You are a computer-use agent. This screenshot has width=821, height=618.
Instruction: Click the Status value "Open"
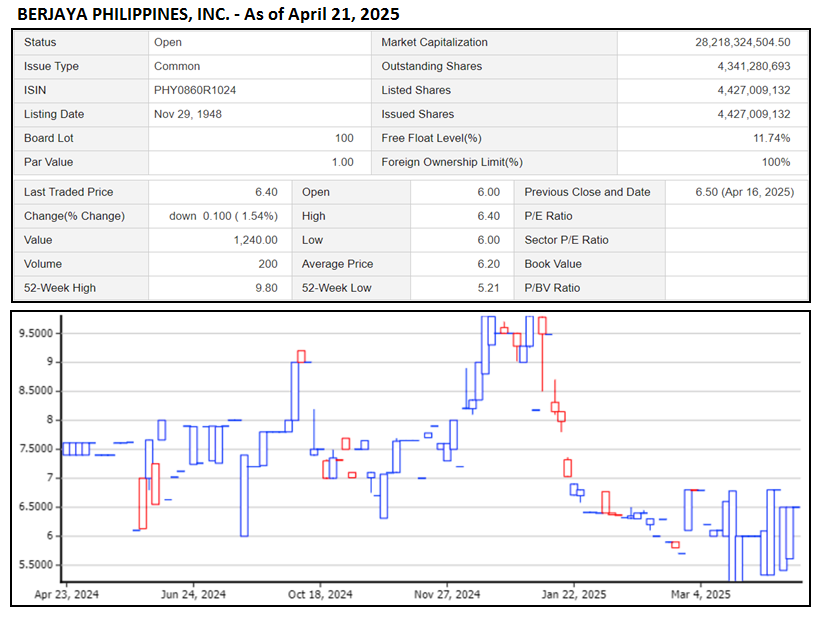[x=168, y=42]
